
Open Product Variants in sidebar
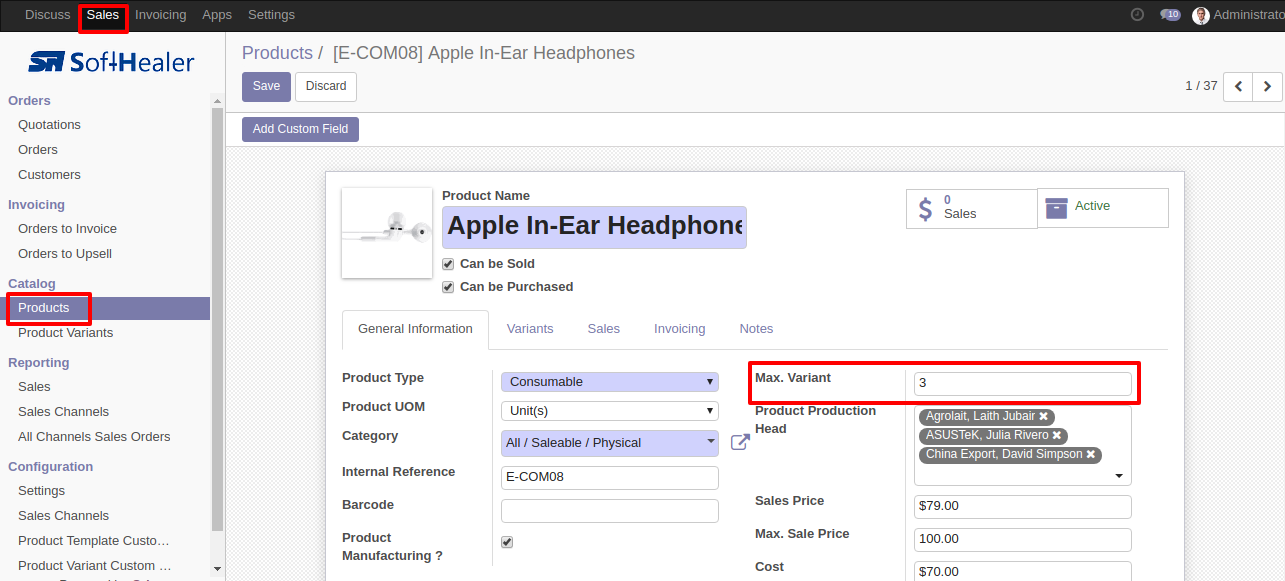point(65,333)
